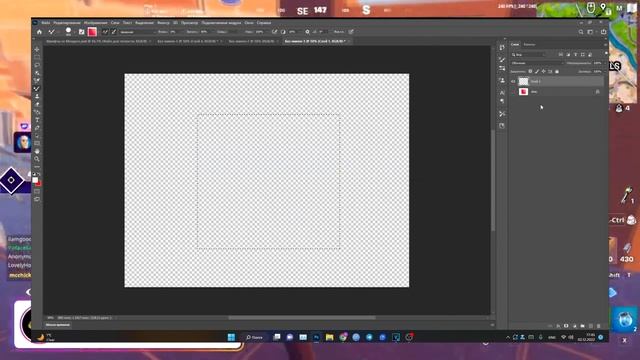Toggle Quick Mask mode
This screenshot has width=640, height=360.
click(x=37, y=191)
